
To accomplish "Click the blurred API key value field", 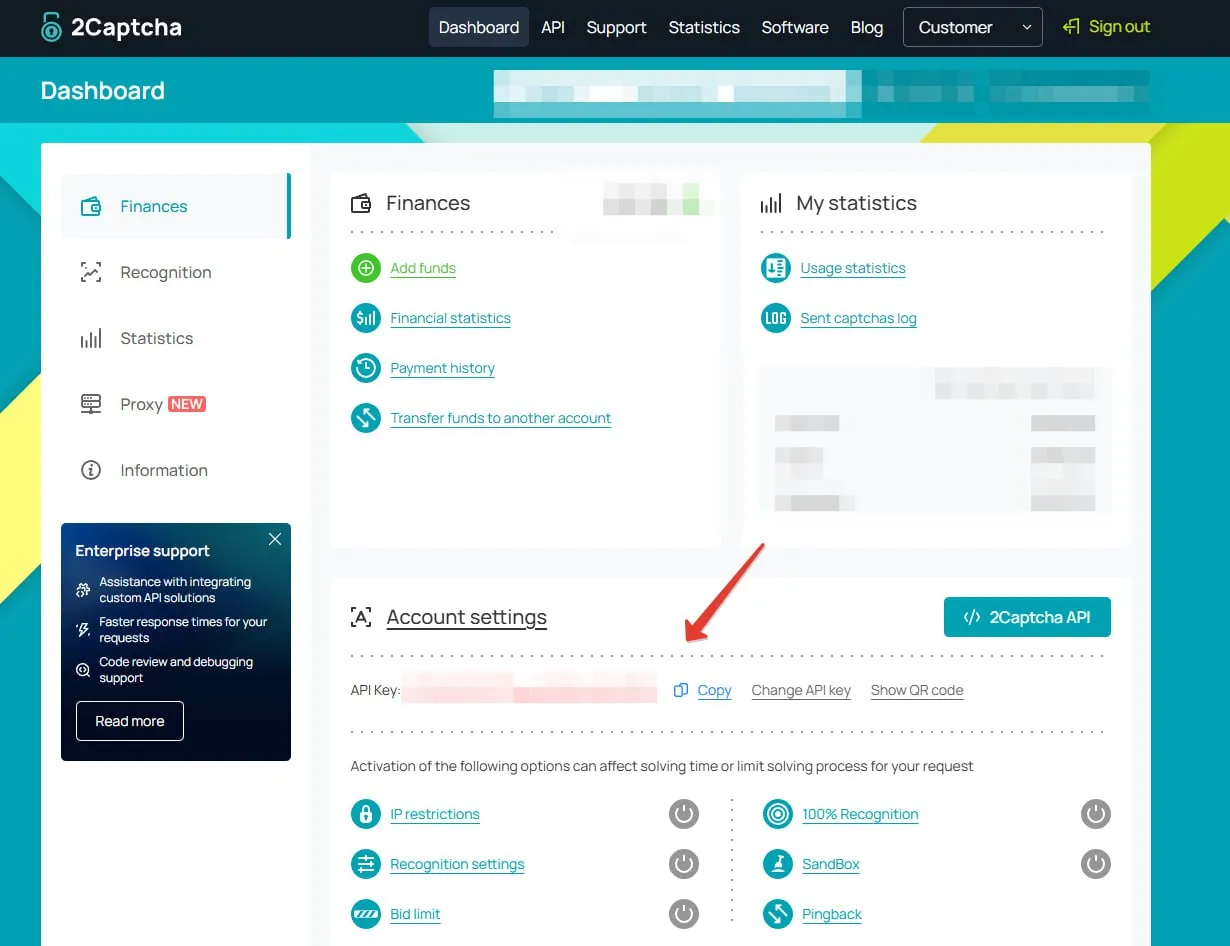I will (529, 689).
